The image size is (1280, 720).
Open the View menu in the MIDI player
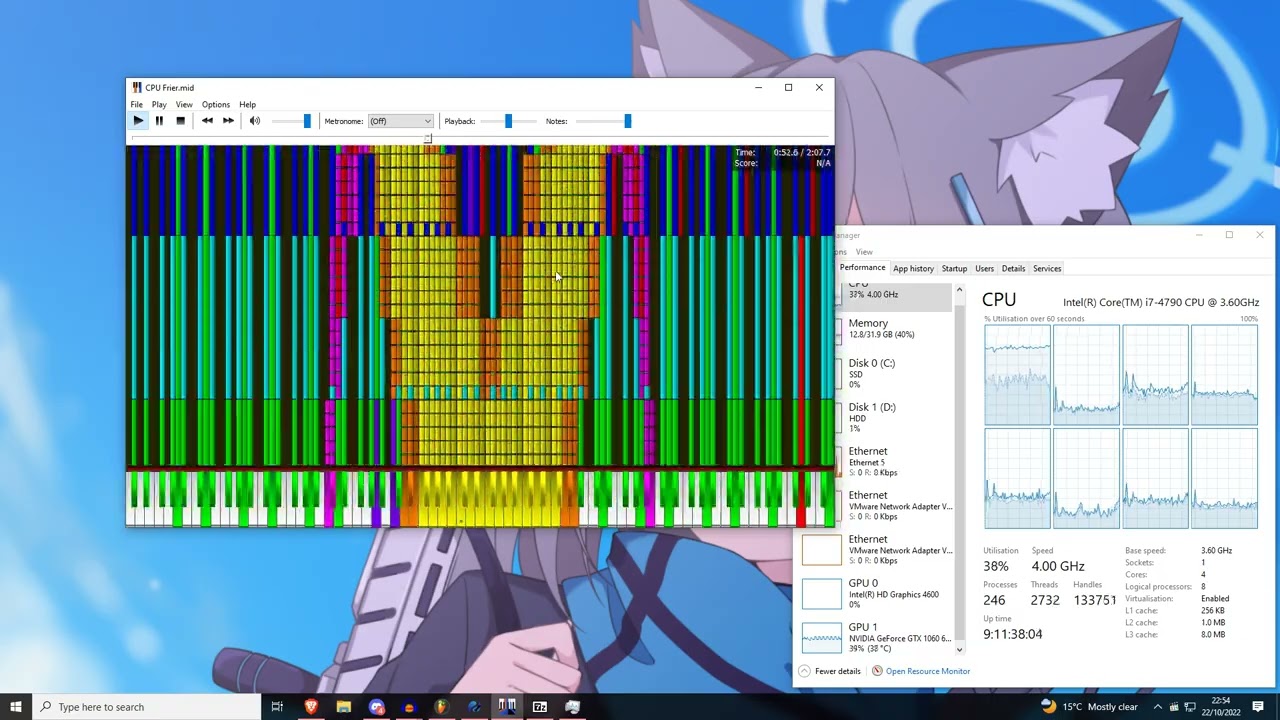(184, 104)
